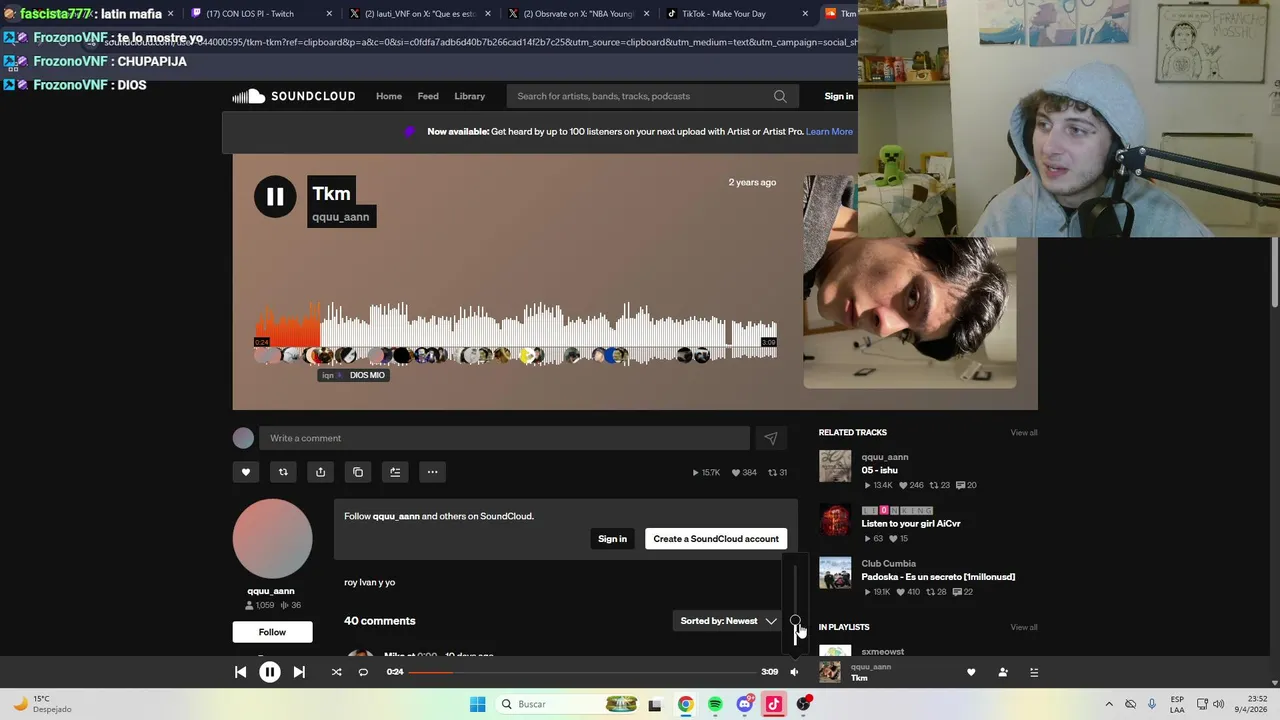The image size is (1280, 720).
Task: Seek along the bottom player progress bar
Action: click(x=582, y=672)
